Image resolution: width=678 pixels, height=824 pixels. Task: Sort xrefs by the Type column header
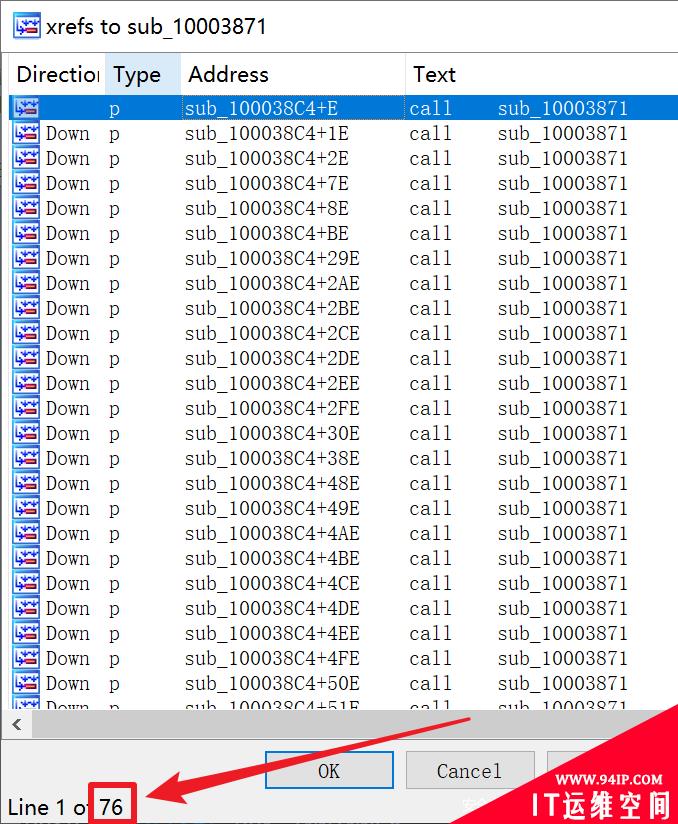(138, 75)
